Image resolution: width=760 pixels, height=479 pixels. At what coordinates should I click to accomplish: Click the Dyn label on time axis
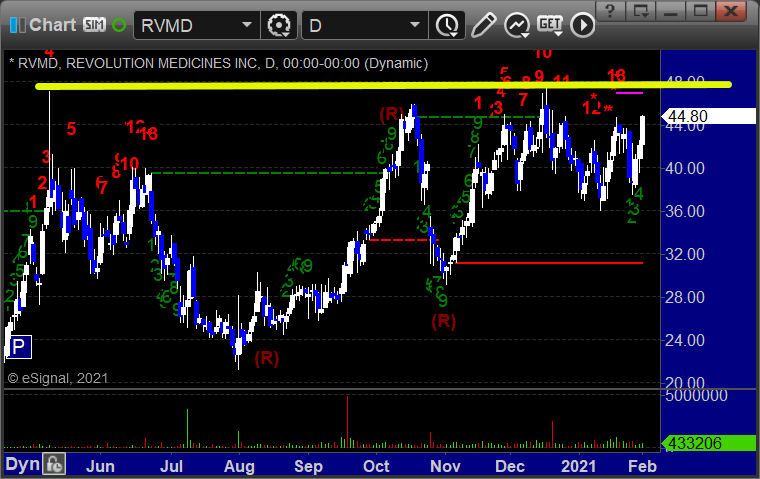tap(22, 464)
